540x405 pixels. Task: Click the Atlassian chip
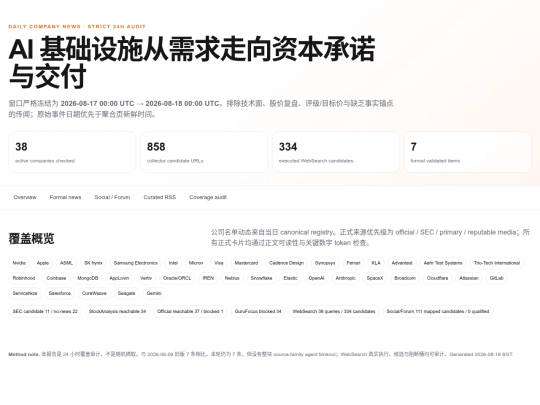(469, 278)
